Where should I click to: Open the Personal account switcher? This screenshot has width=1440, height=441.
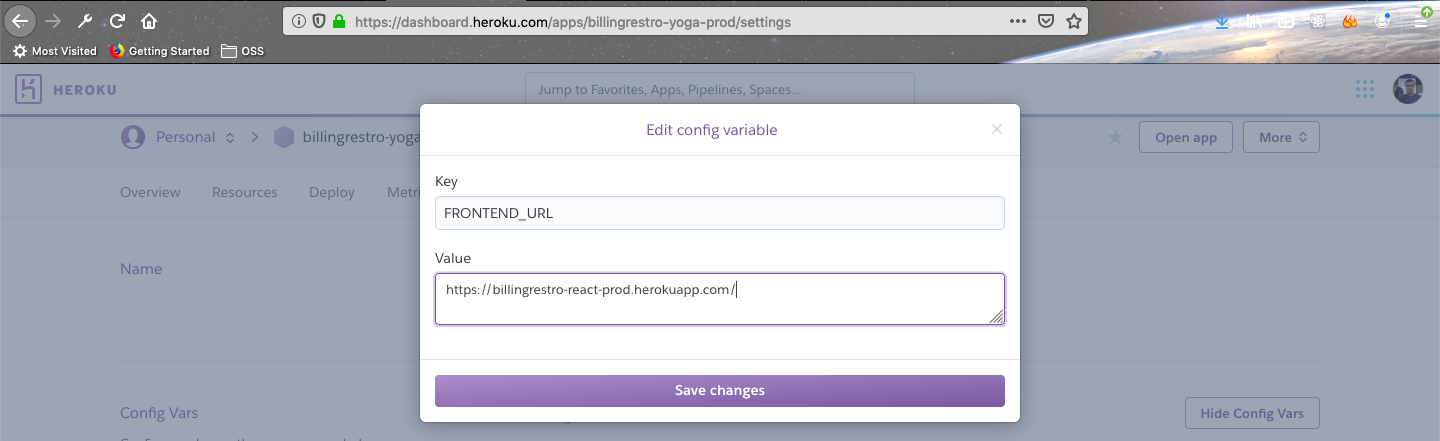(x=178, y=137)
